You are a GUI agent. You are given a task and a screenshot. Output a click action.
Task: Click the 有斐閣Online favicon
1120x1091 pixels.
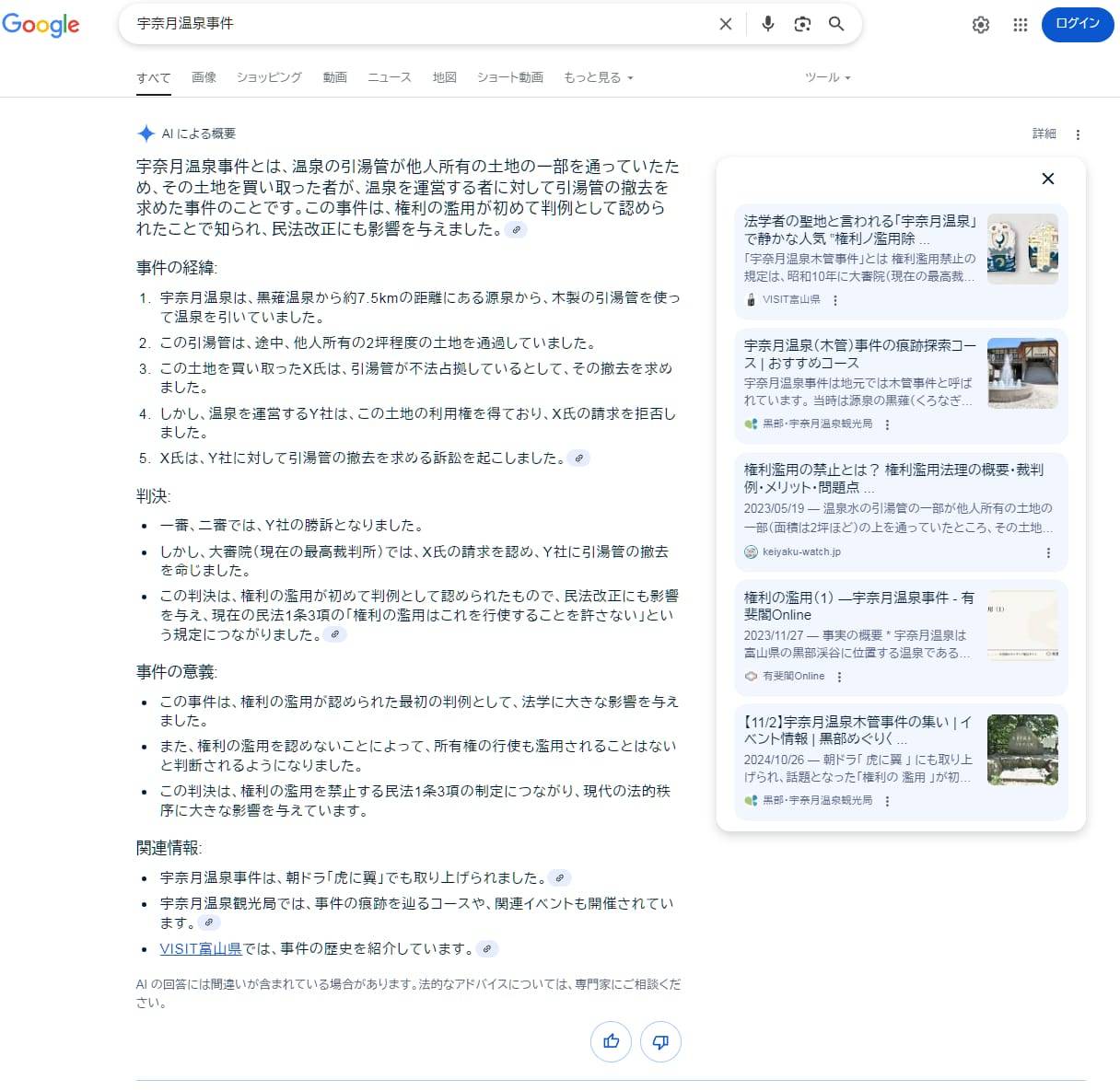click(x=751, y=677)
